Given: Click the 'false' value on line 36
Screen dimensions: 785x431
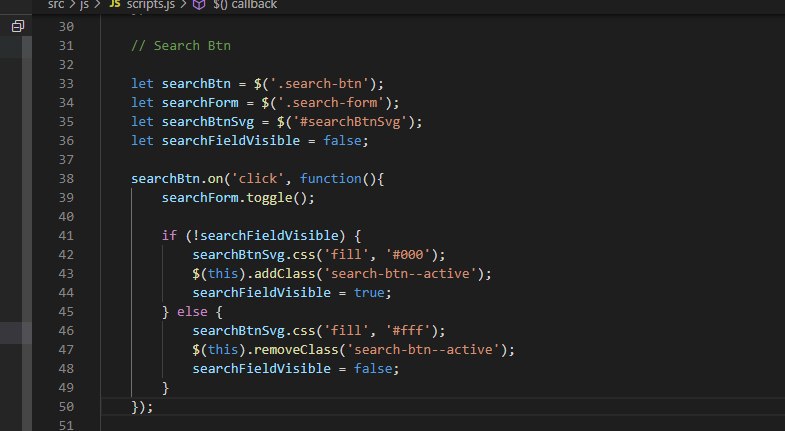Looking at the screenshot, I should pos(342,141).
